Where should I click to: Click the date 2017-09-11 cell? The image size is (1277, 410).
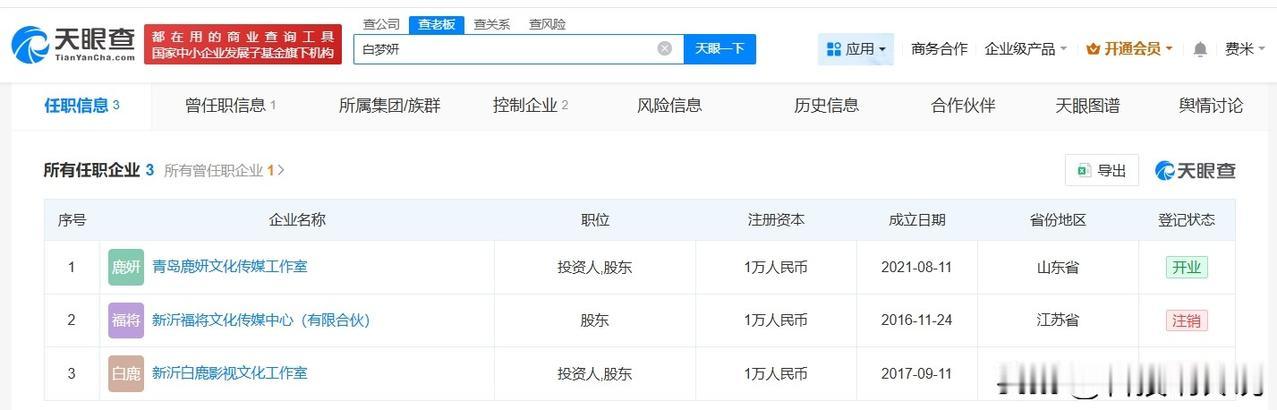point(917,373)
